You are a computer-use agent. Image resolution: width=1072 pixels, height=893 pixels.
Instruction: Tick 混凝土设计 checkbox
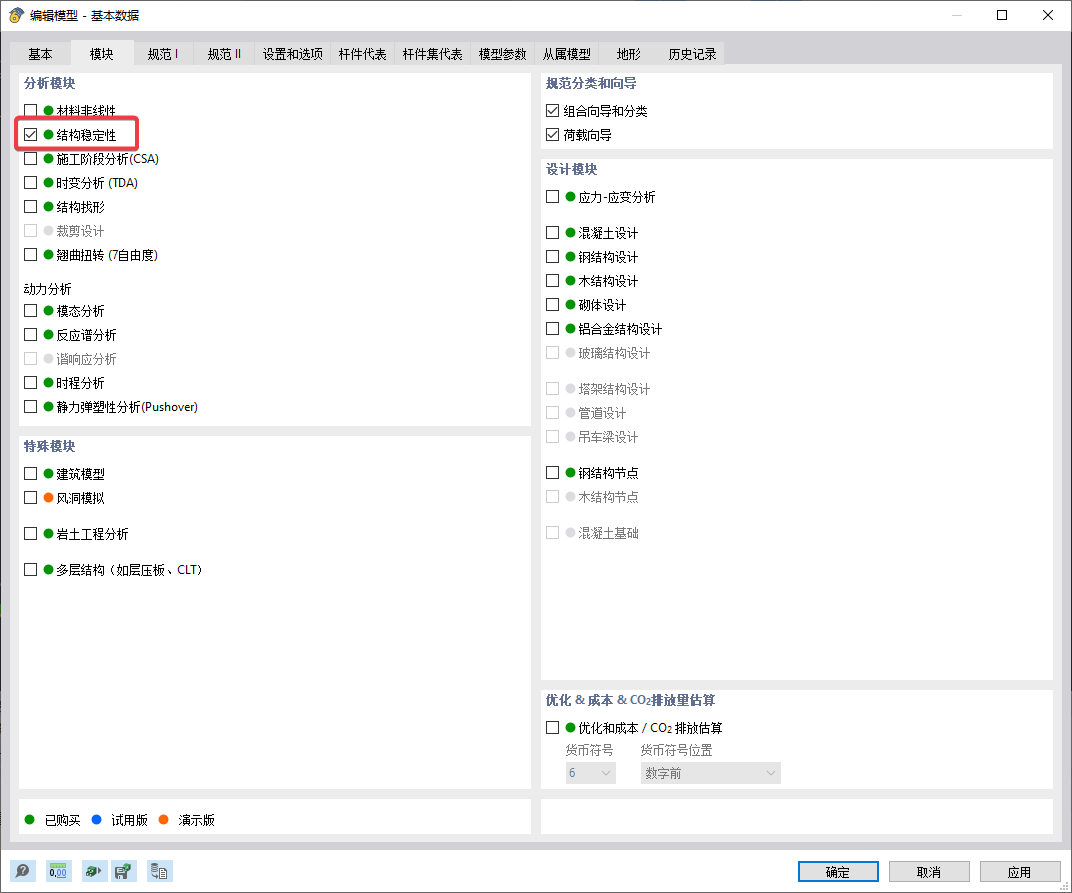point(552,232)
